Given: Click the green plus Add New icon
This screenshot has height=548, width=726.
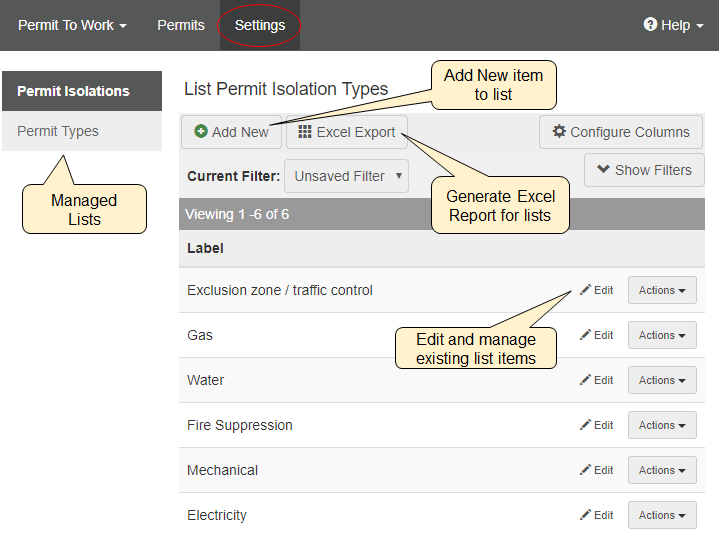Looking at the screenshot, I should click(201, 132).
